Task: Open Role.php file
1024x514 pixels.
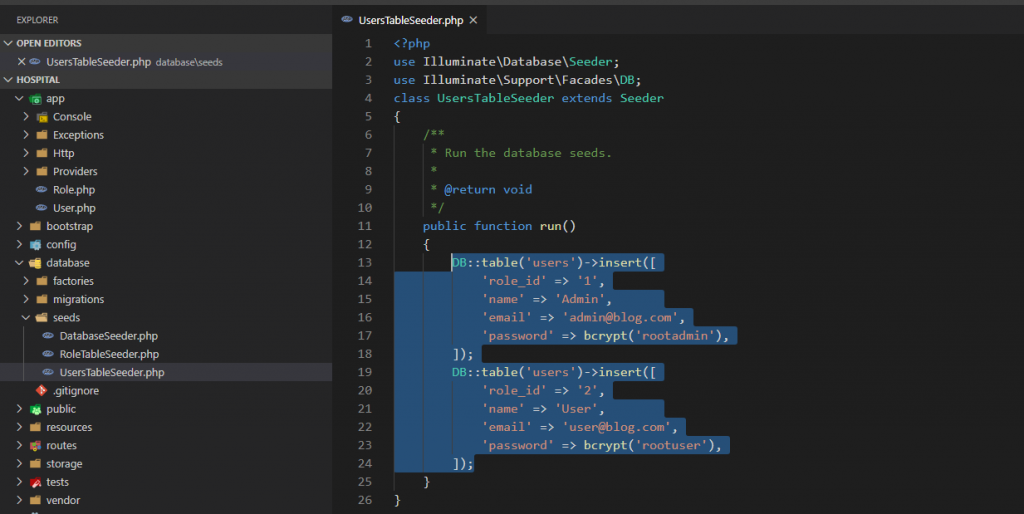Action: click(x=74, y=190)
